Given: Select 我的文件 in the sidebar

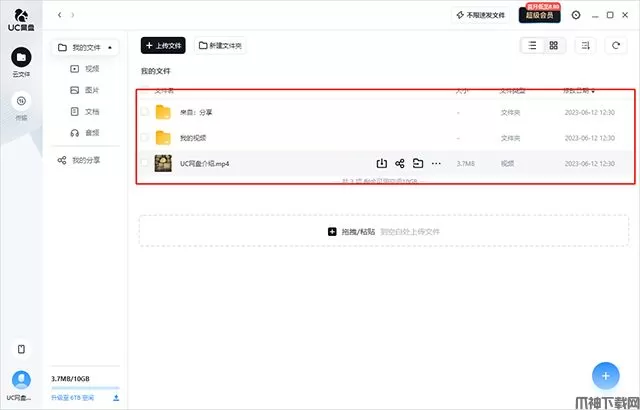Looking at the screenshot, I should coord(85,48).
